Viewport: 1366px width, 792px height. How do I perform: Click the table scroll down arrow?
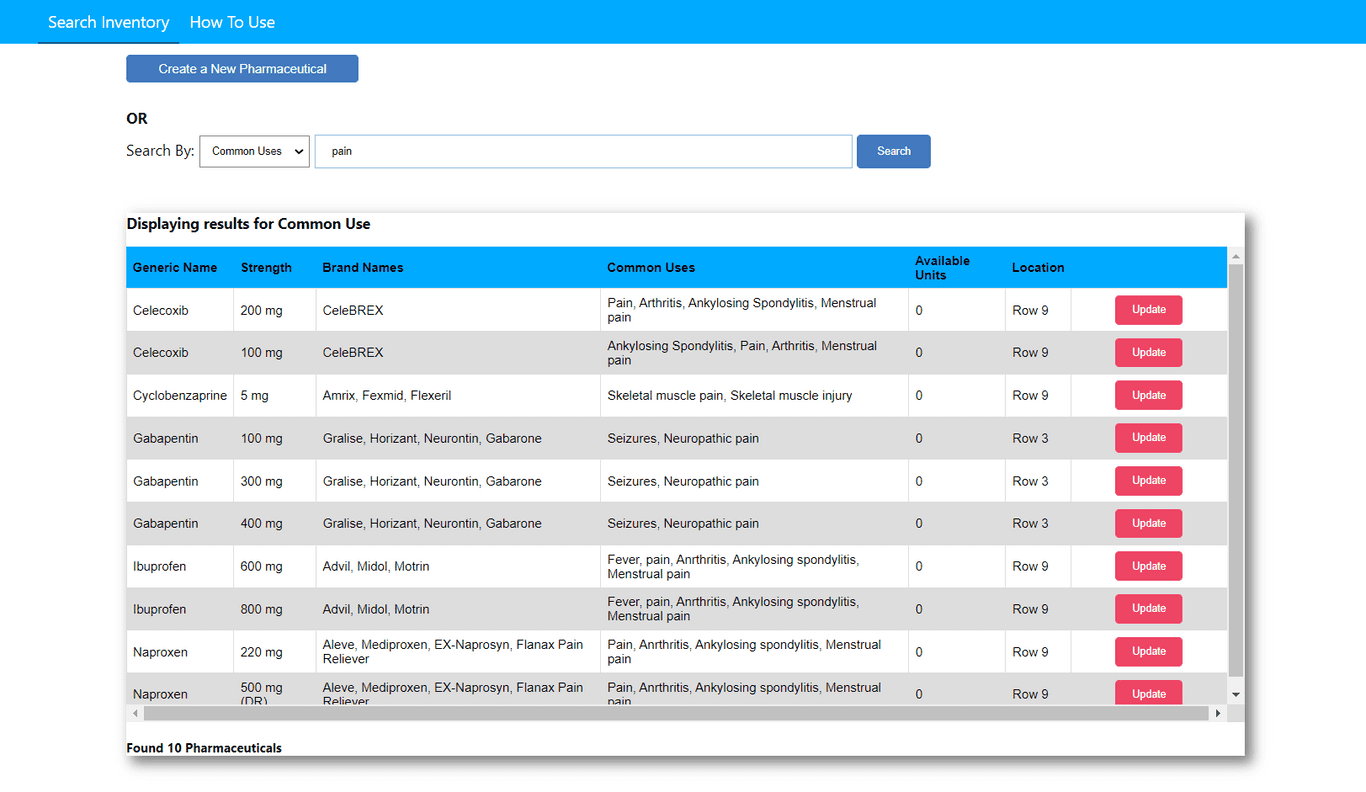(x=1236, y=695)
